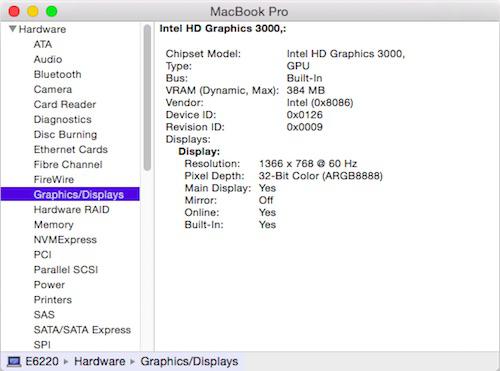Select Printers in the sidebar
Image resolution: width=500 pixels, height=371 pixels.
point(53,300)
